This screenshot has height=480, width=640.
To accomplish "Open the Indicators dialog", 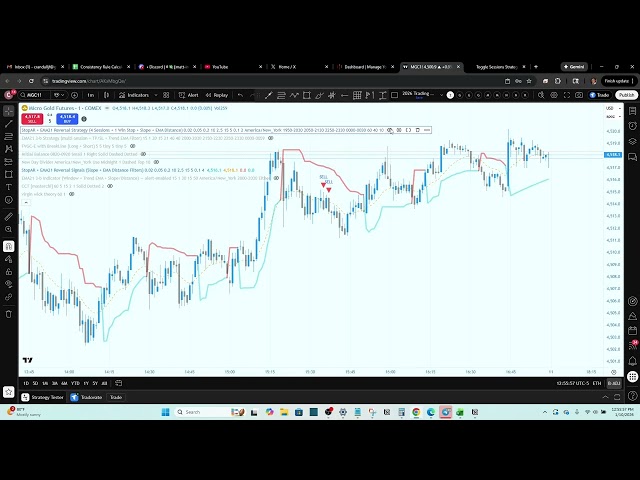I will point(134,95).
